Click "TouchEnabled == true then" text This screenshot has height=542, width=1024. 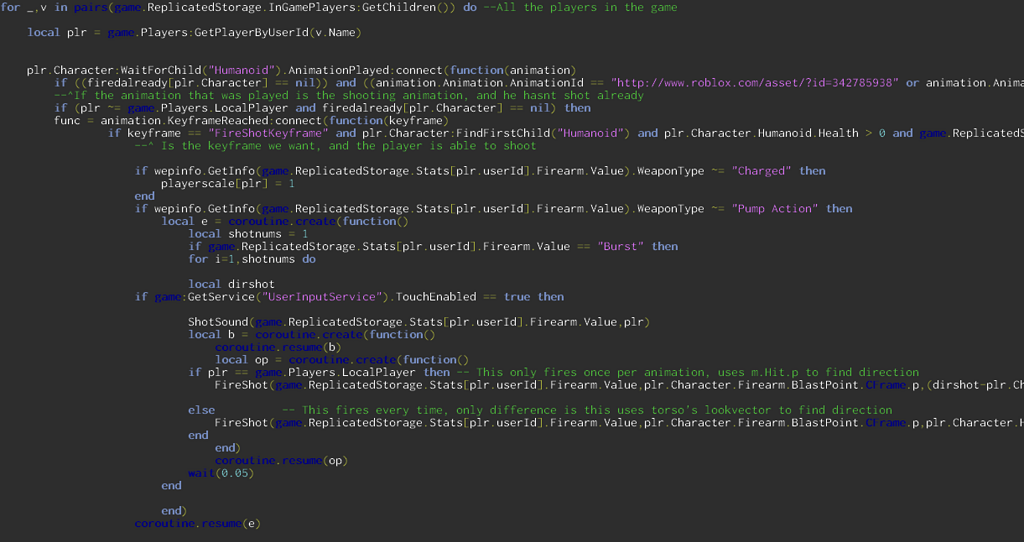coord(479,296)
